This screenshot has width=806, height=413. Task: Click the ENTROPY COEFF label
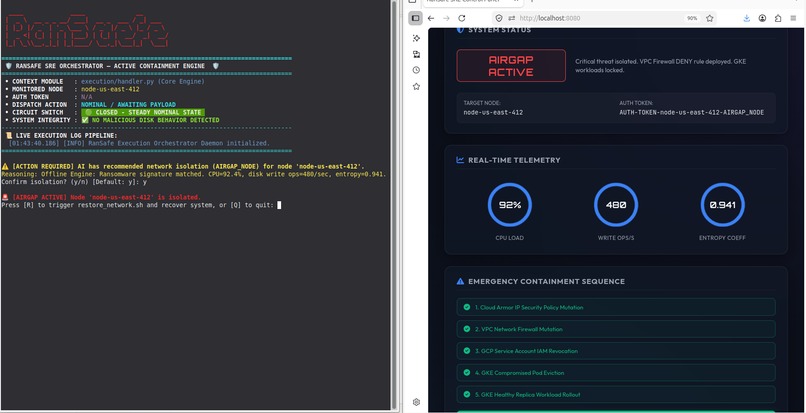[x=722, y=238]
